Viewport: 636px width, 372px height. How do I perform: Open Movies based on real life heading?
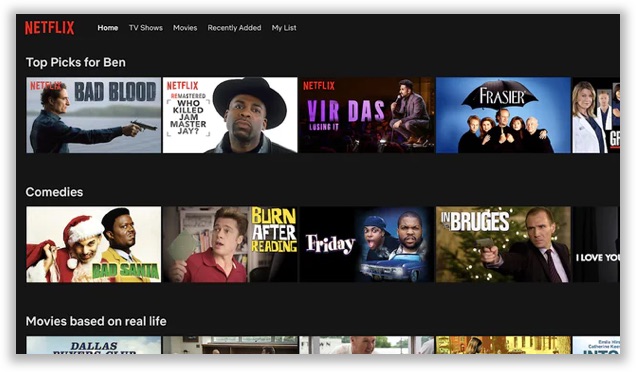(96, 321)
